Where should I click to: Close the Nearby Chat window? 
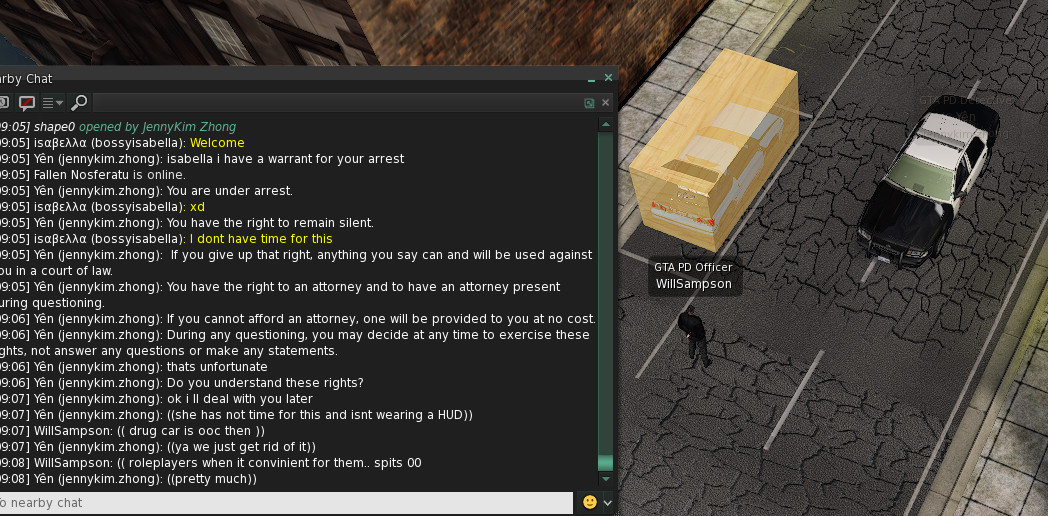[608, 78]
